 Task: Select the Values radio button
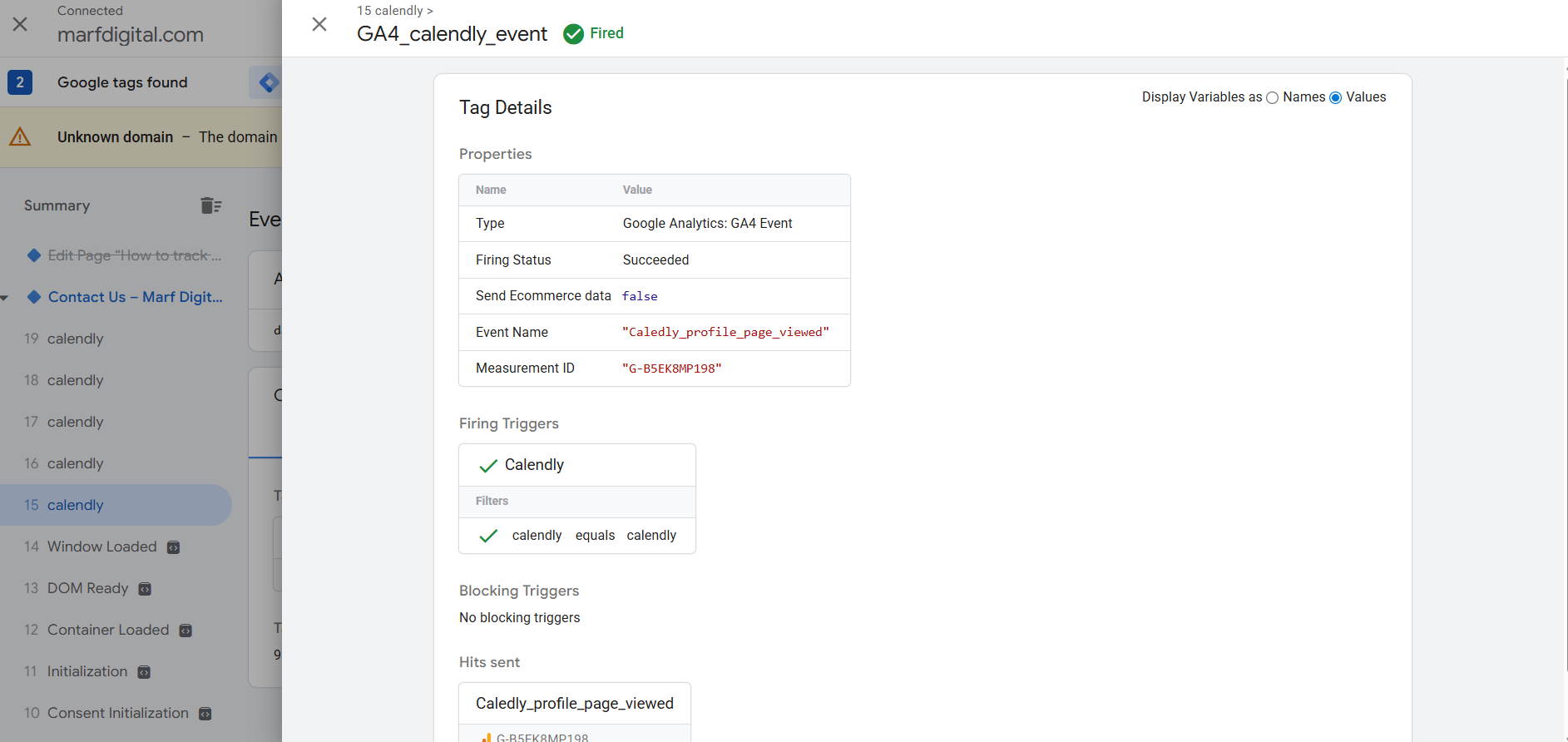(1336, 98)
